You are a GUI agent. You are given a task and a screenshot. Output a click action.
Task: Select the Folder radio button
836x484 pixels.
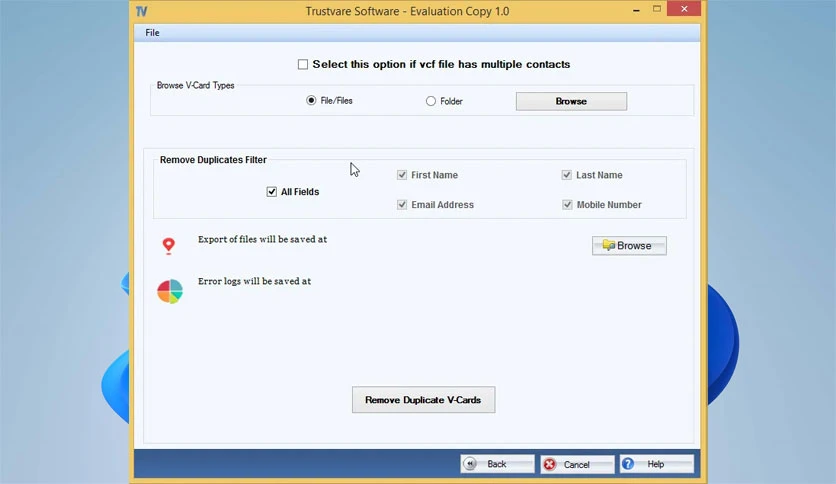(431, 101)
